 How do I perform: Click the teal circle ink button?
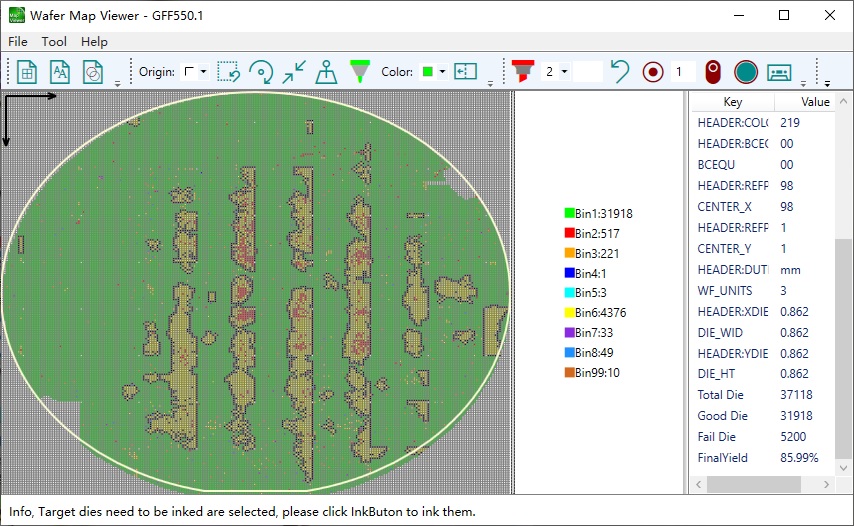tap(745, 72)
